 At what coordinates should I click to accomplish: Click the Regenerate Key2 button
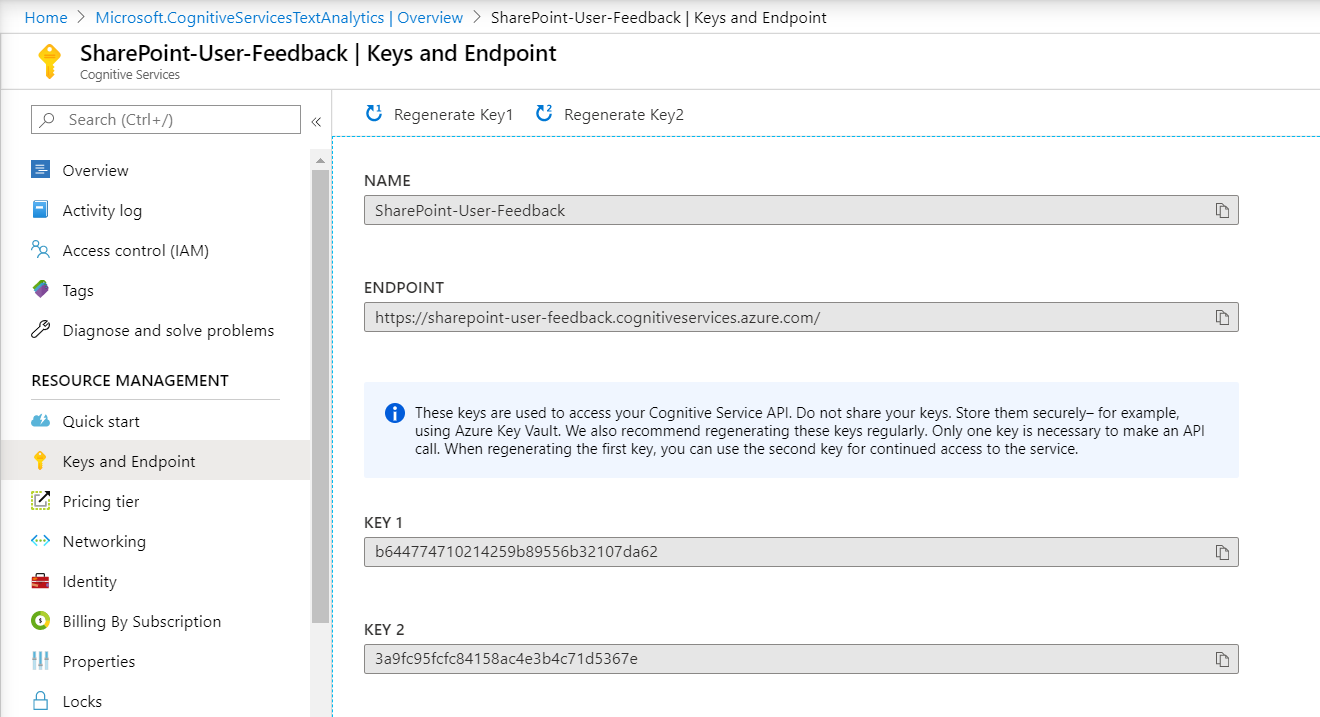tap(610, 114)
